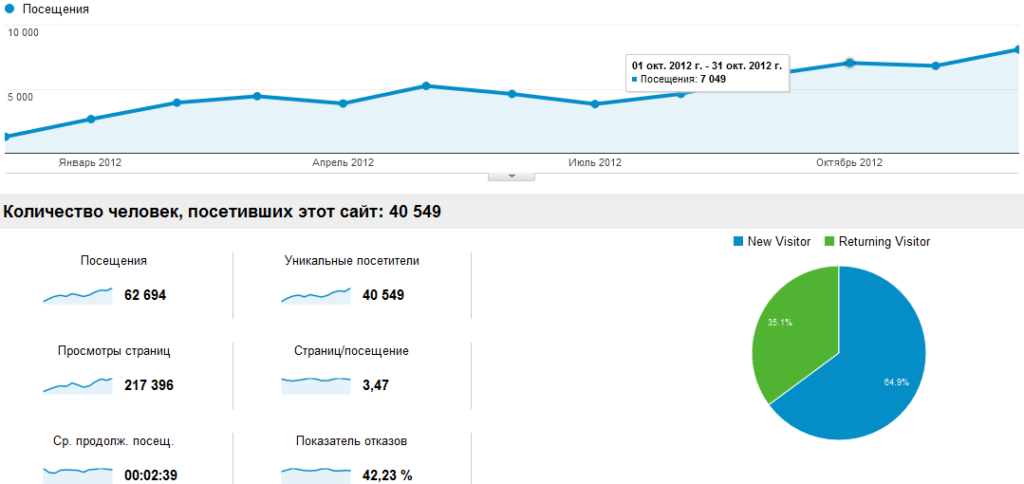Open the Уникальные посетители sparkline beside 40 549
This screenshot has width=1024, height=484.
click(316, 295)
